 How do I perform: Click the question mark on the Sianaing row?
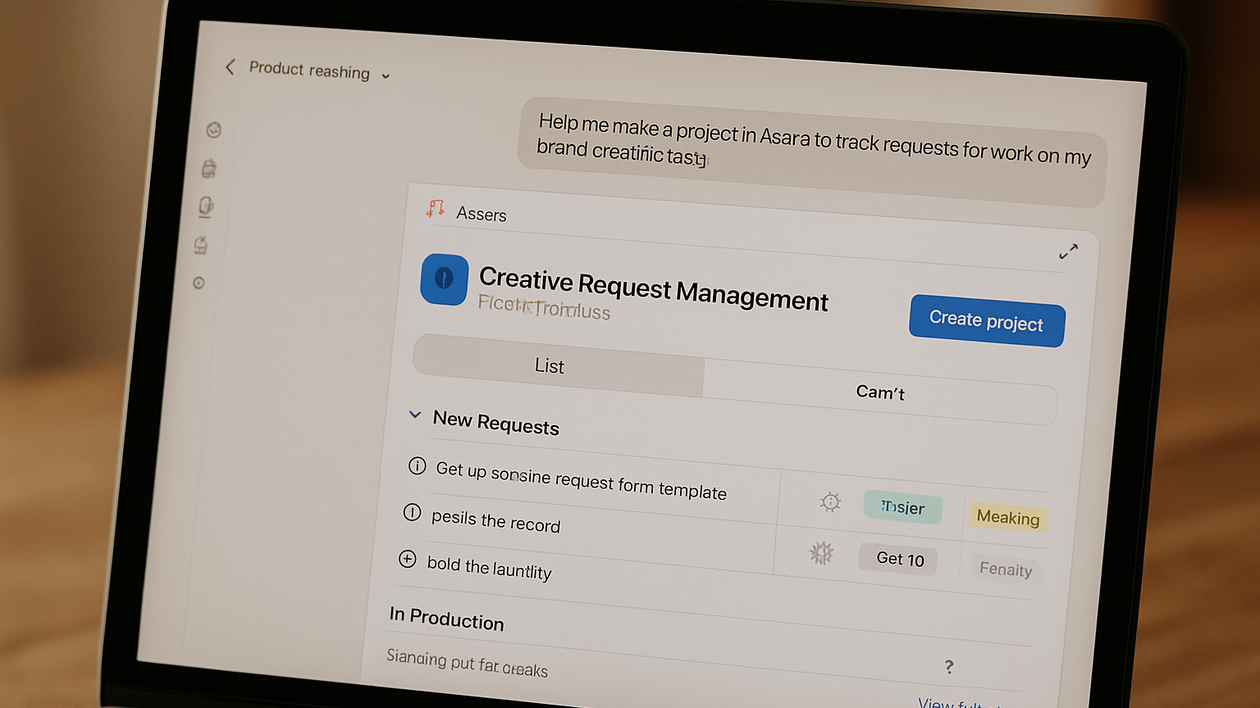point(948,666)
